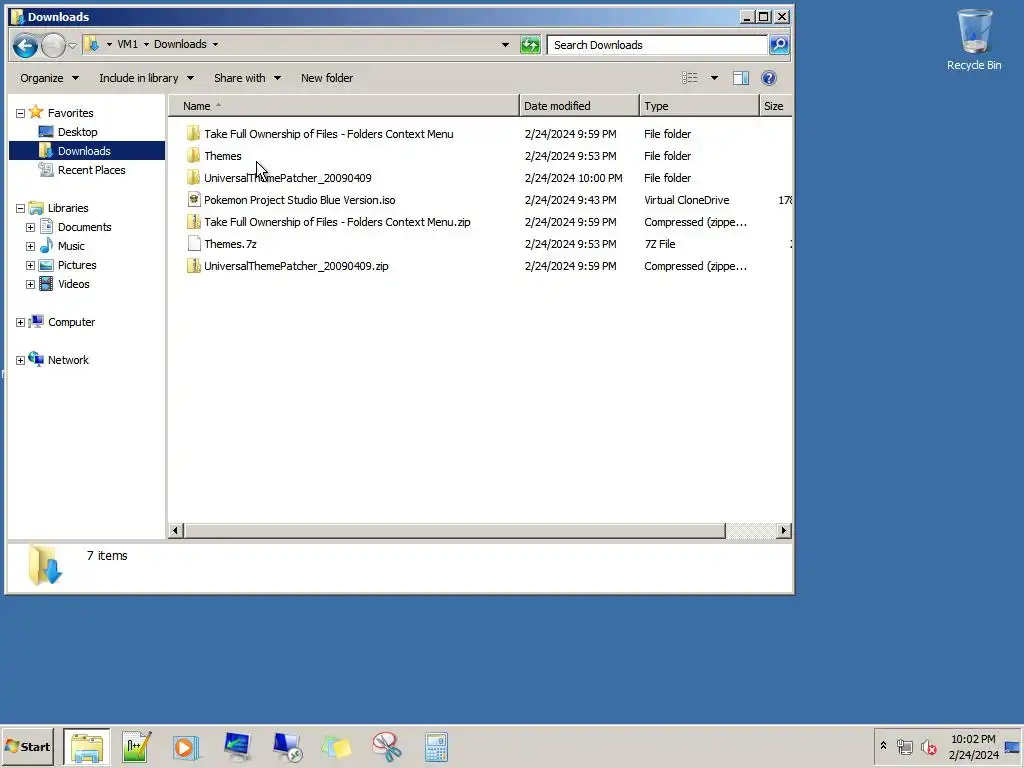This screenshot has width=1024, height=768.
Task: Select Desktop under Favorites
Action: tap(77, 132)
